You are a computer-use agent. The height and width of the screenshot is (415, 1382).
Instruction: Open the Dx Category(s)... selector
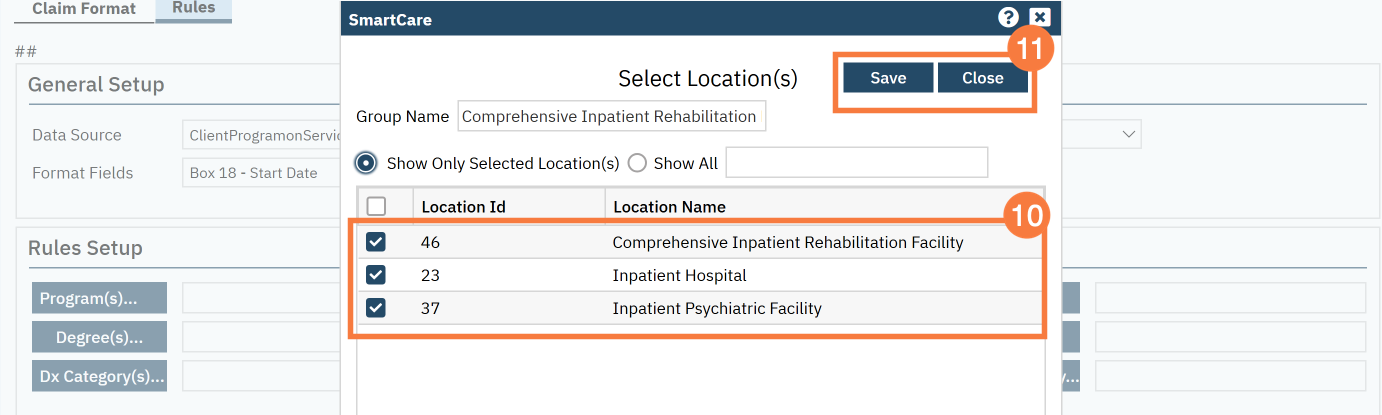(x=100, y=376)
